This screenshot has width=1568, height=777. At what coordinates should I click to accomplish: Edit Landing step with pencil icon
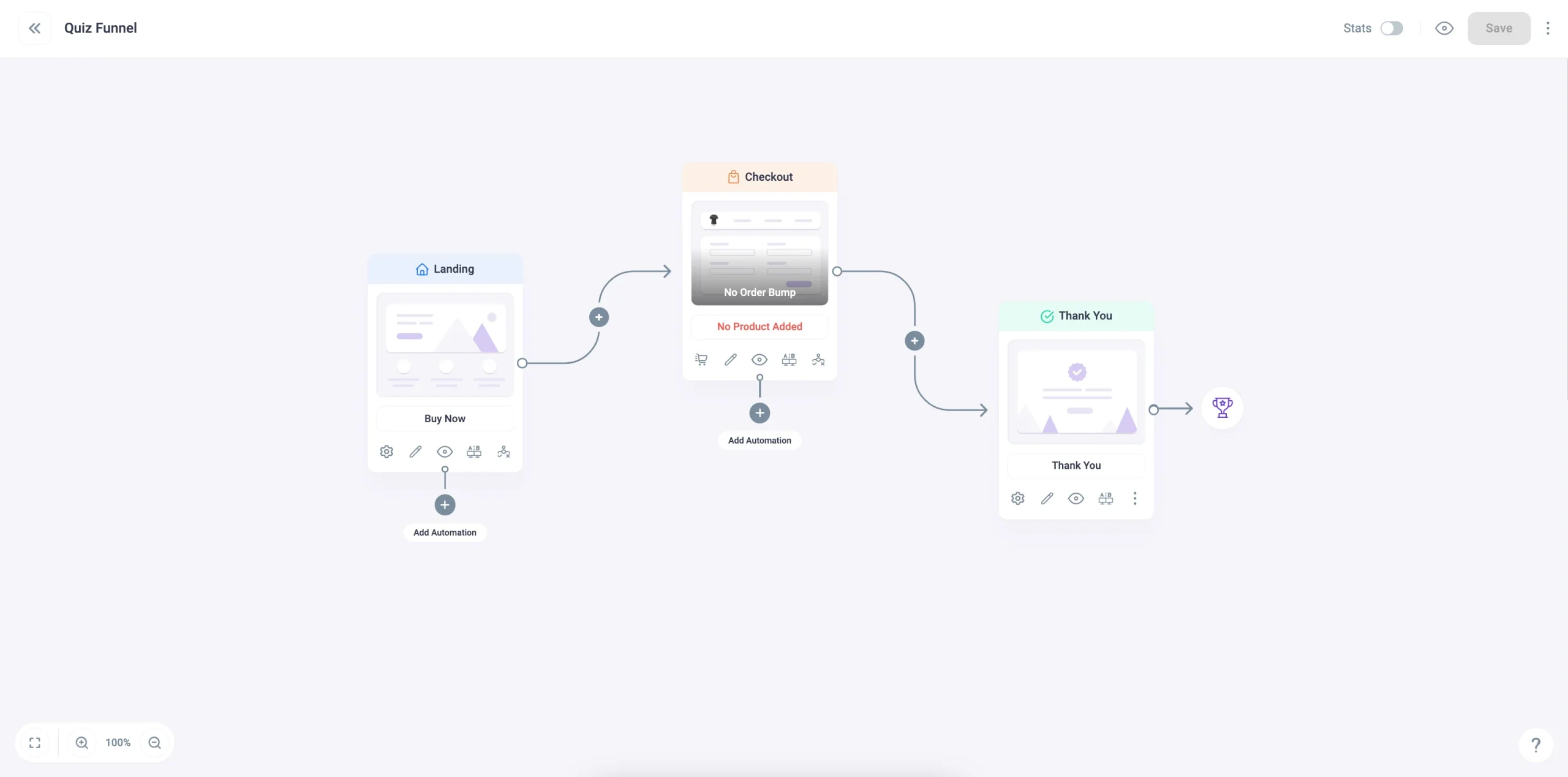tap(415, 452)
